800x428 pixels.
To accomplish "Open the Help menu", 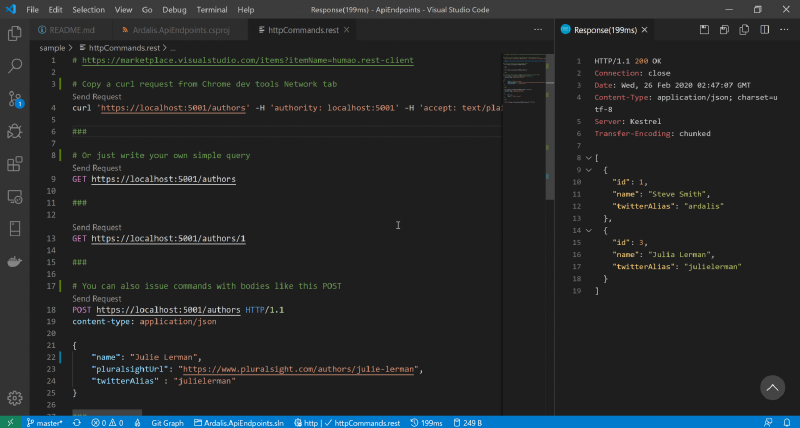I will click(245, 10).
